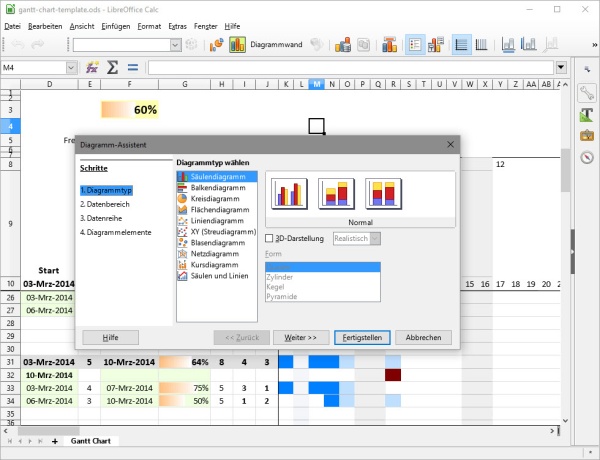Click the toolbar overflow chevron
The width and height of the screenshot is (600, 460).
tap(594, 45)
